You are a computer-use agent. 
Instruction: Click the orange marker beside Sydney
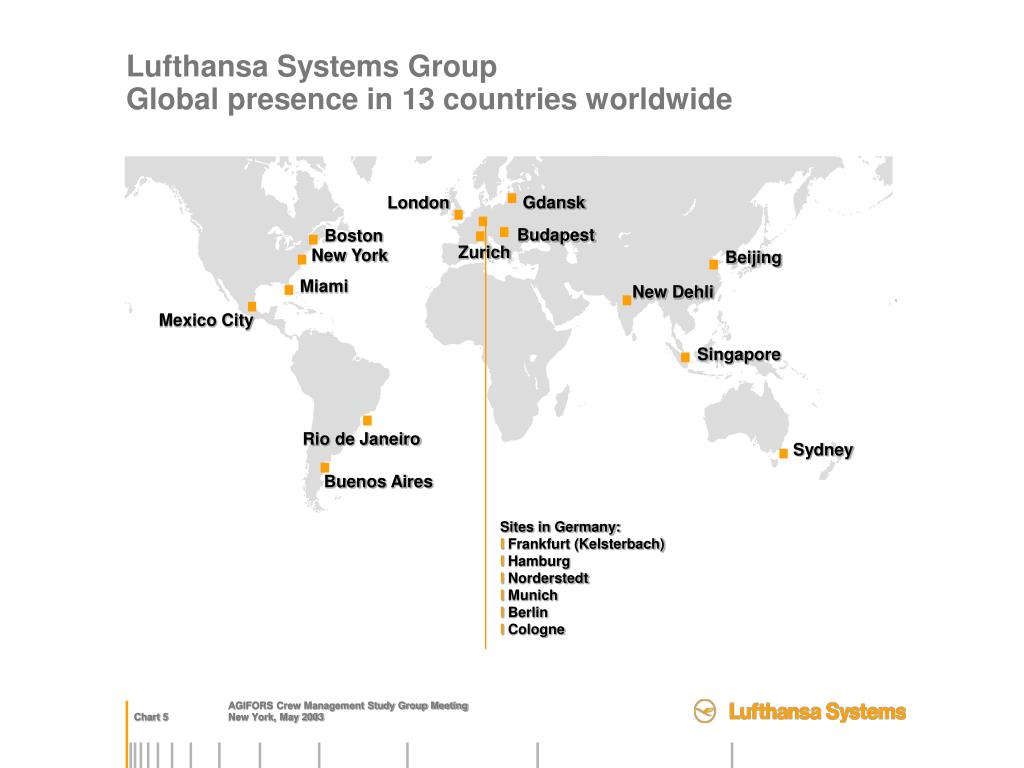(783, 453)
